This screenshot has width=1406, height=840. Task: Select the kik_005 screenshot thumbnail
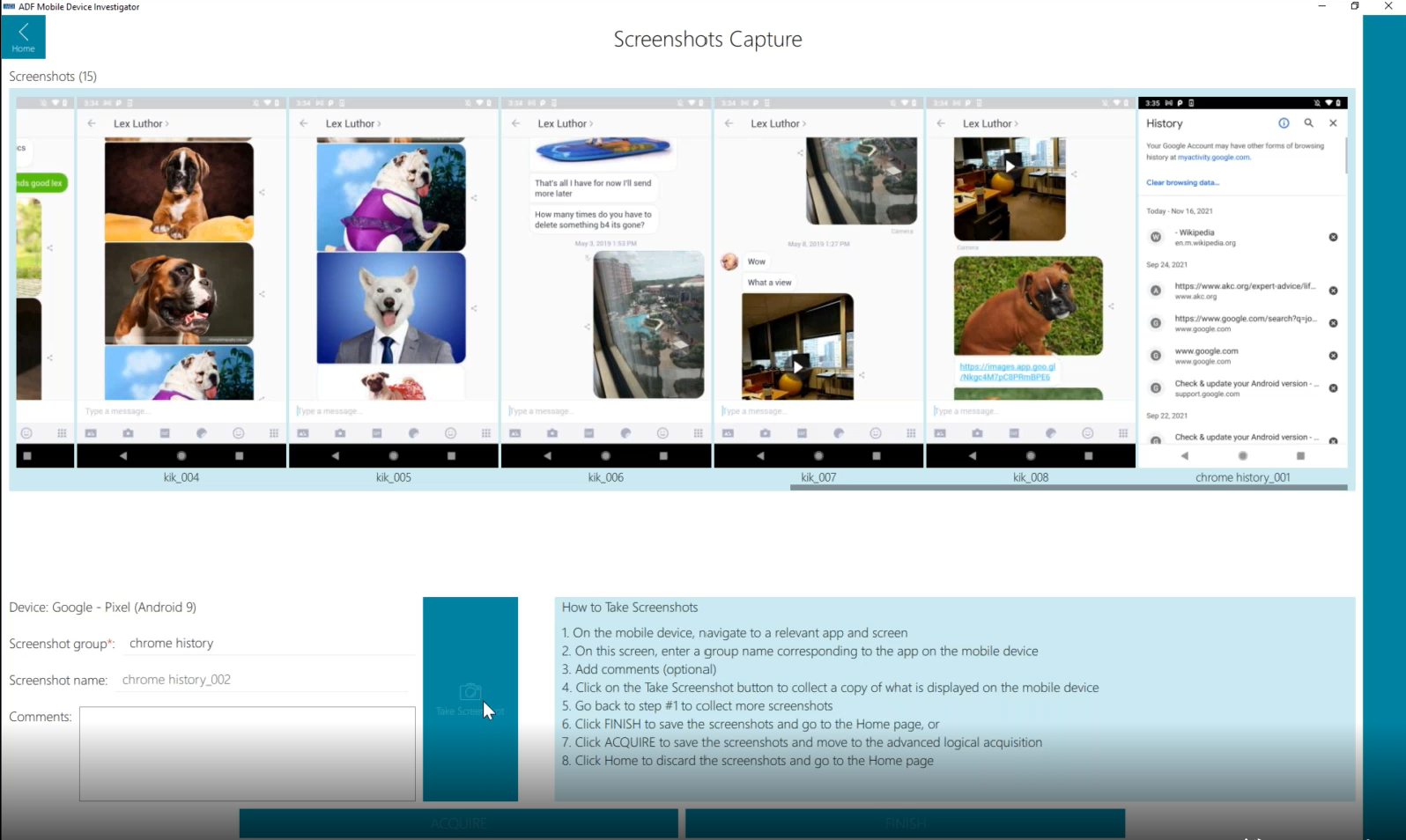[x=394, y=282]
